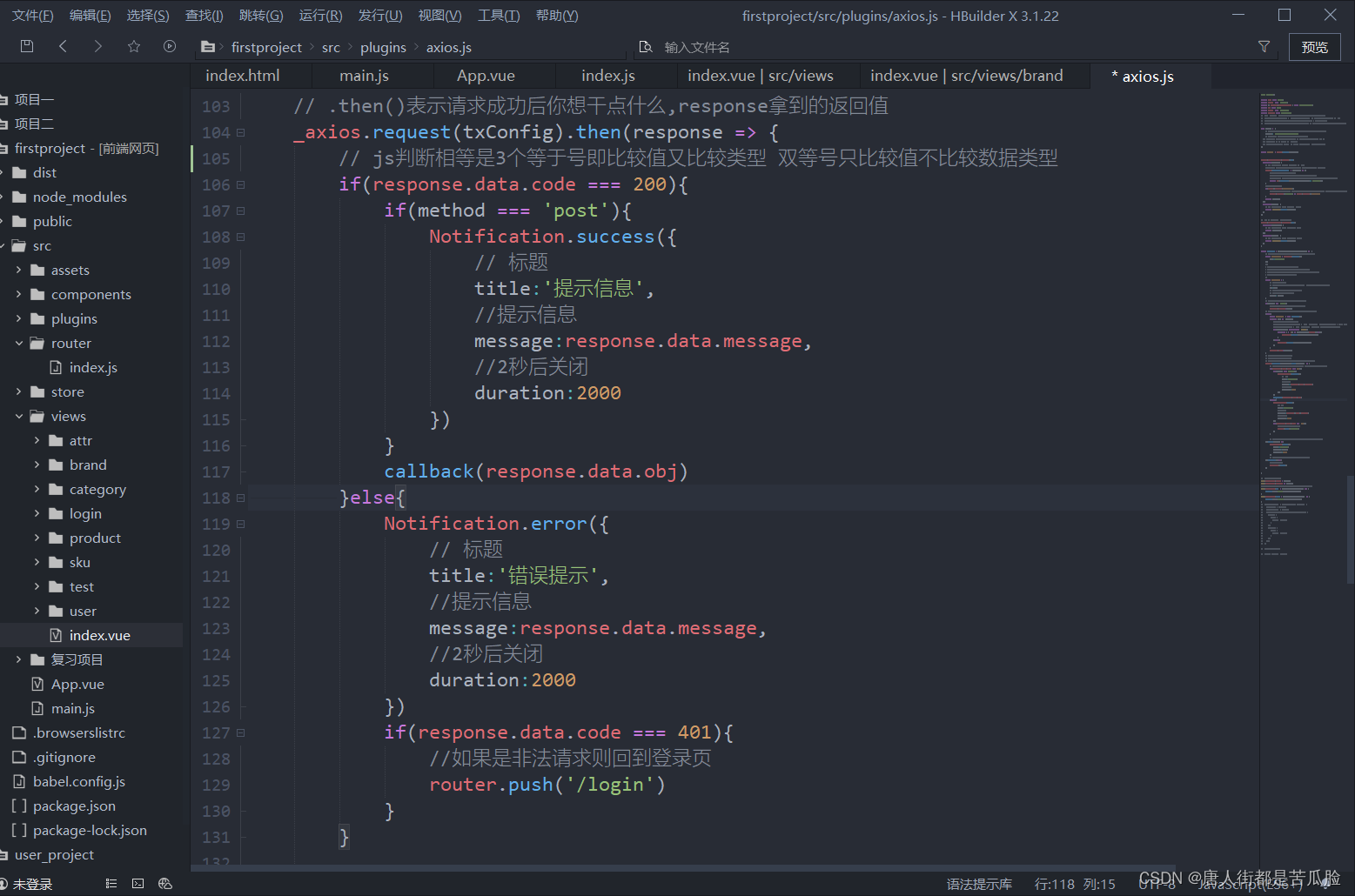The height and width of the screenshot is (896, 1355).
Task: Click the save file icon in toolbar
Action: coord(27,46)
